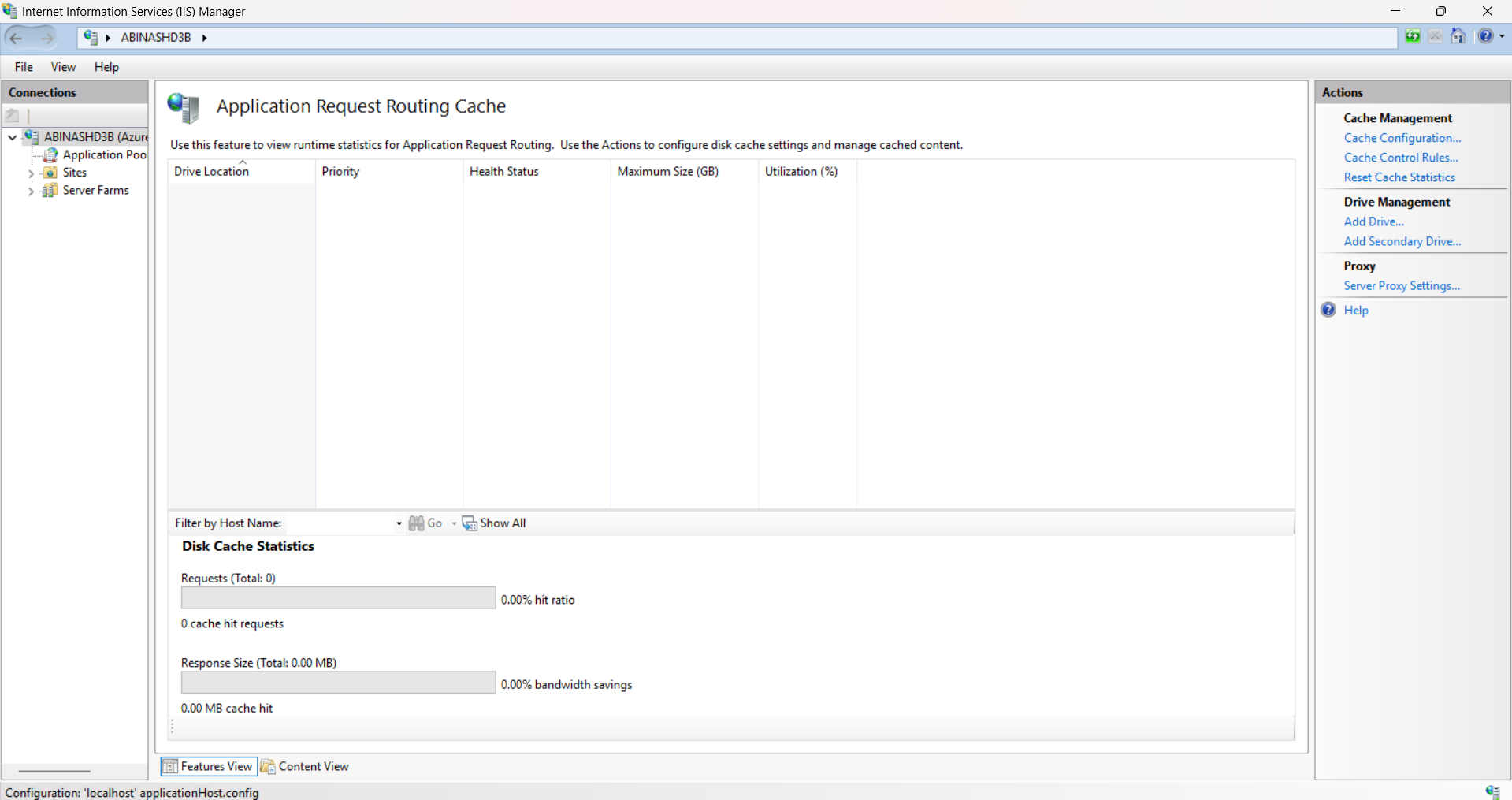Select Application Pools tree item

(x=104, y=154)
